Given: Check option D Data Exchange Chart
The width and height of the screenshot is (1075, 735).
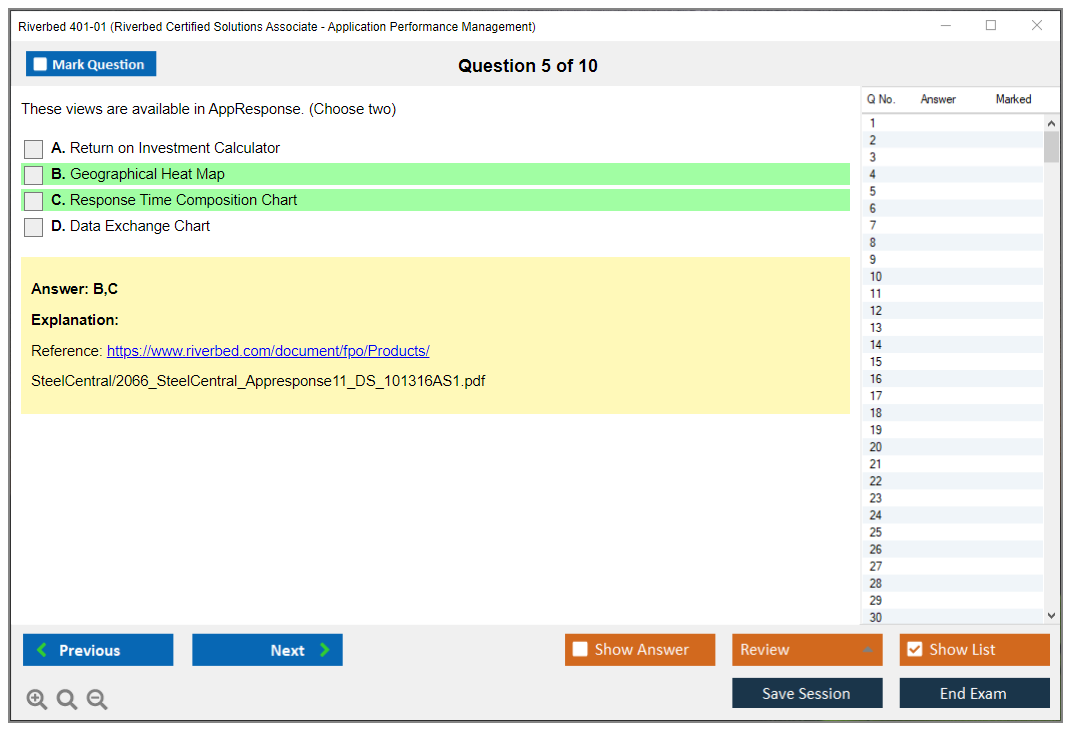Looking at the screenshot, I should pyautogui.click(x=34, y=227).
